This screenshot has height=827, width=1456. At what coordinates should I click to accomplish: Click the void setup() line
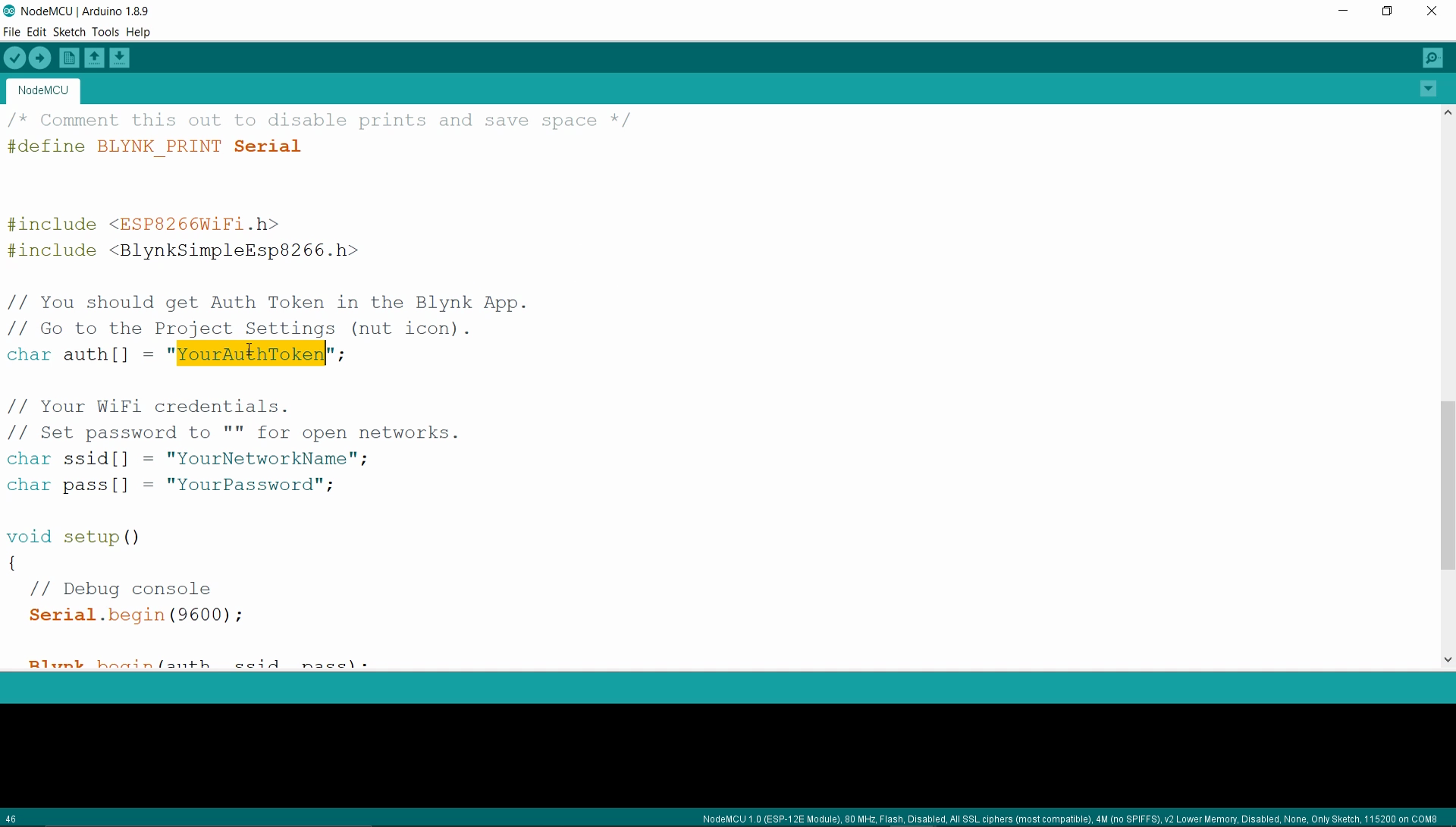coord(74,537)
